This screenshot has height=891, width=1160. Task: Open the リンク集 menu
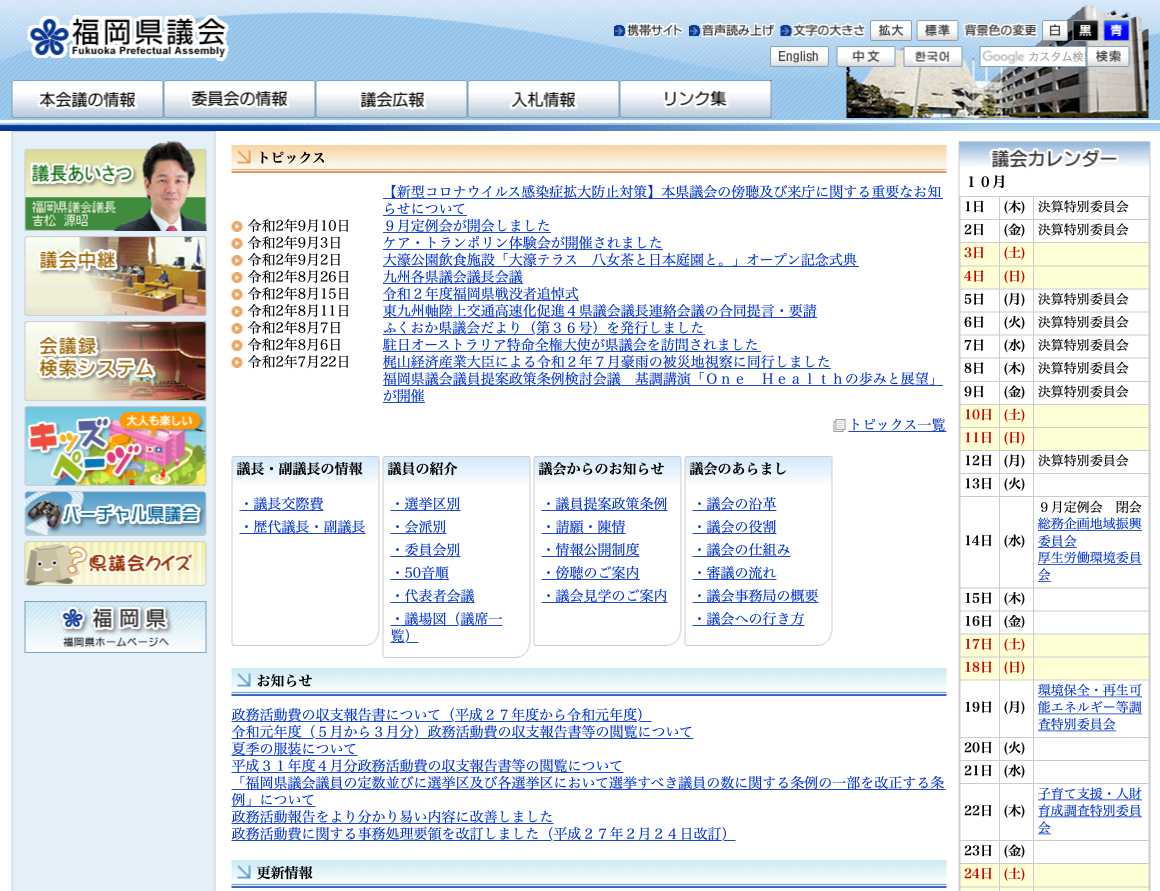click(x=695, y=99)
